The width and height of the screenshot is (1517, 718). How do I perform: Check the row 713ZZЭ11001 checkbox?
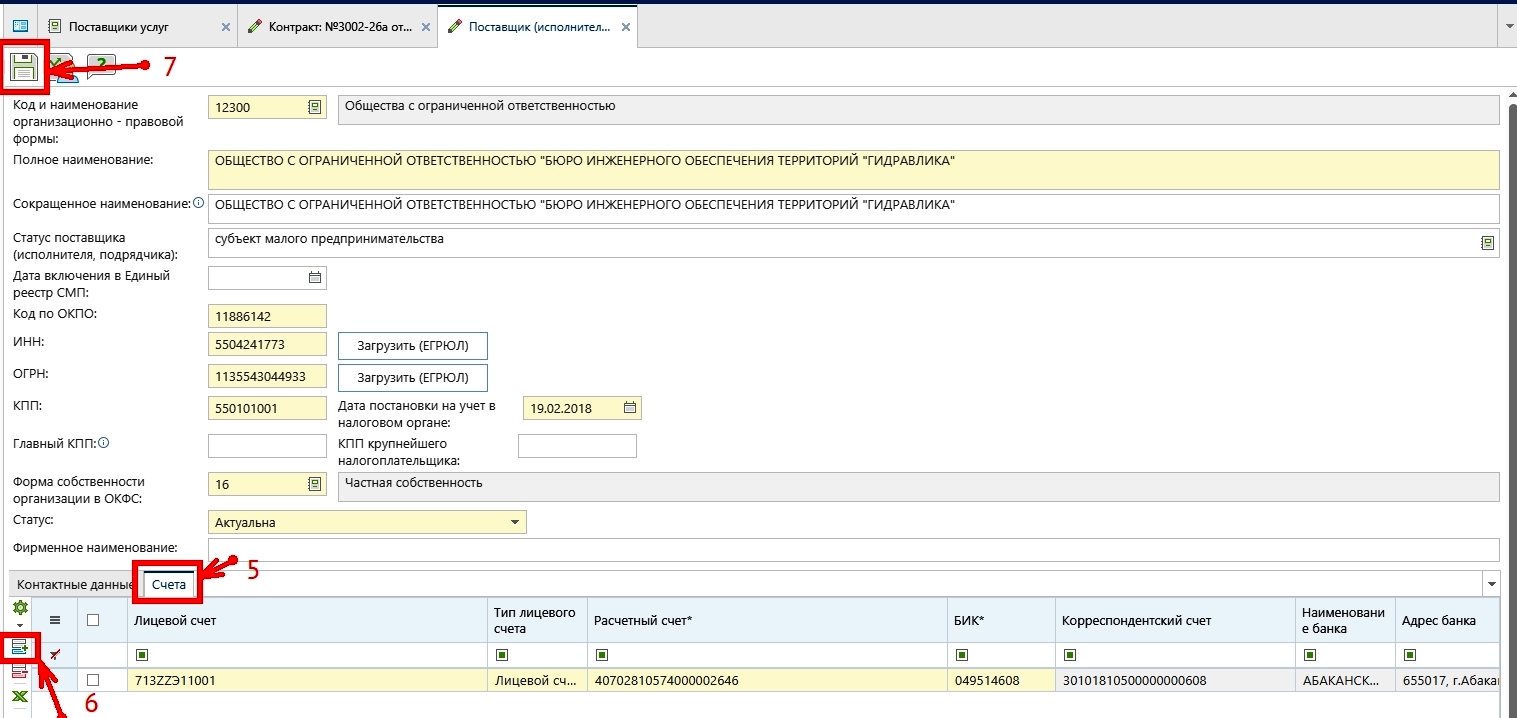coord(93,680)
